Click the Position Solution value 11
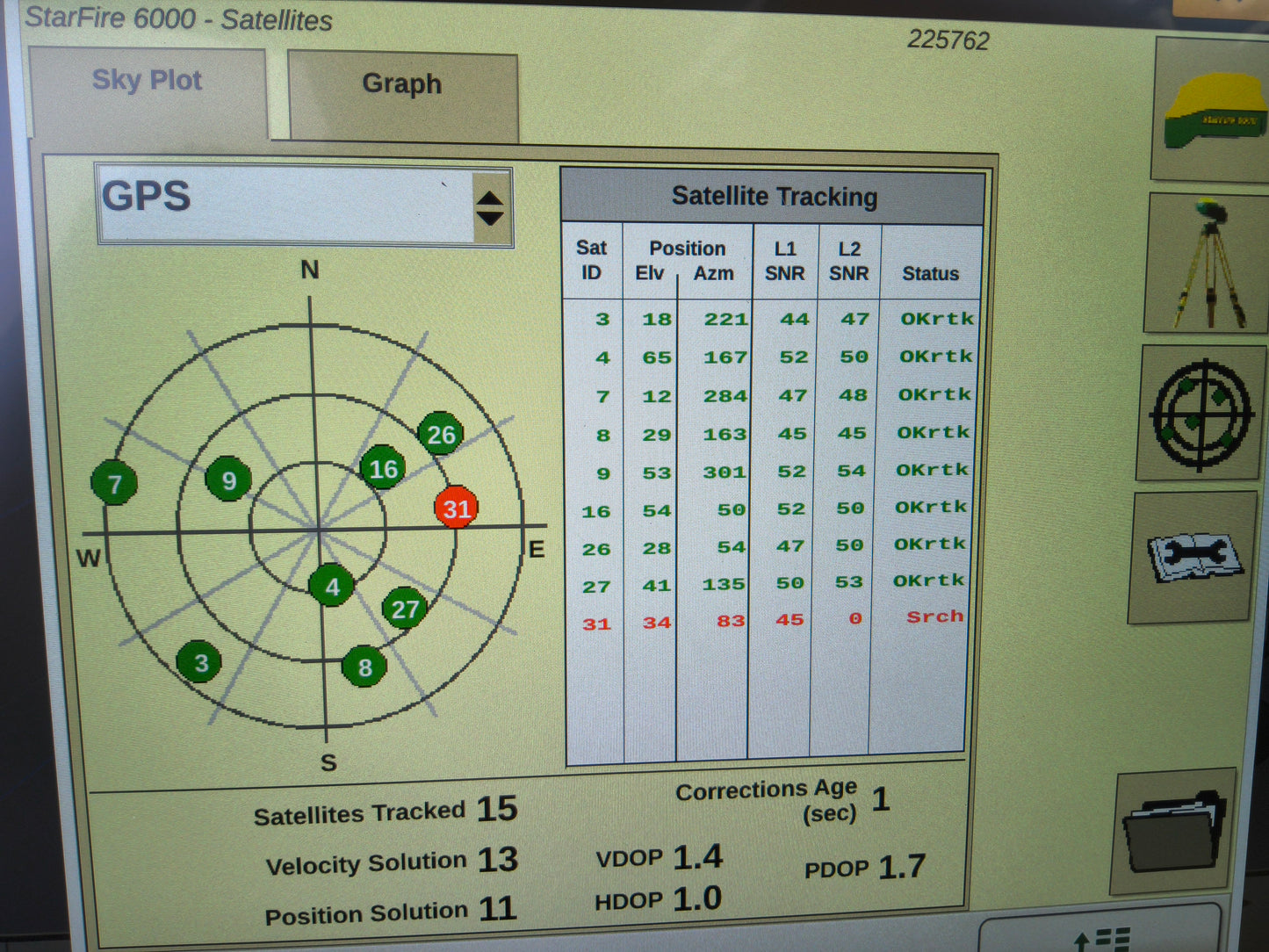1269x952 pixels. tap(497, 908)
